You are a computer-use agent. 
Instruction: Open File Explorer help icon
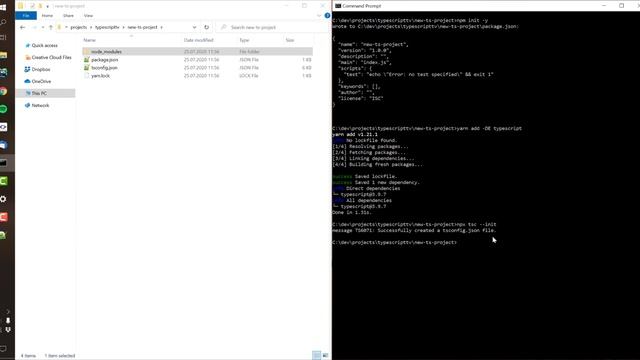point(327,16)
